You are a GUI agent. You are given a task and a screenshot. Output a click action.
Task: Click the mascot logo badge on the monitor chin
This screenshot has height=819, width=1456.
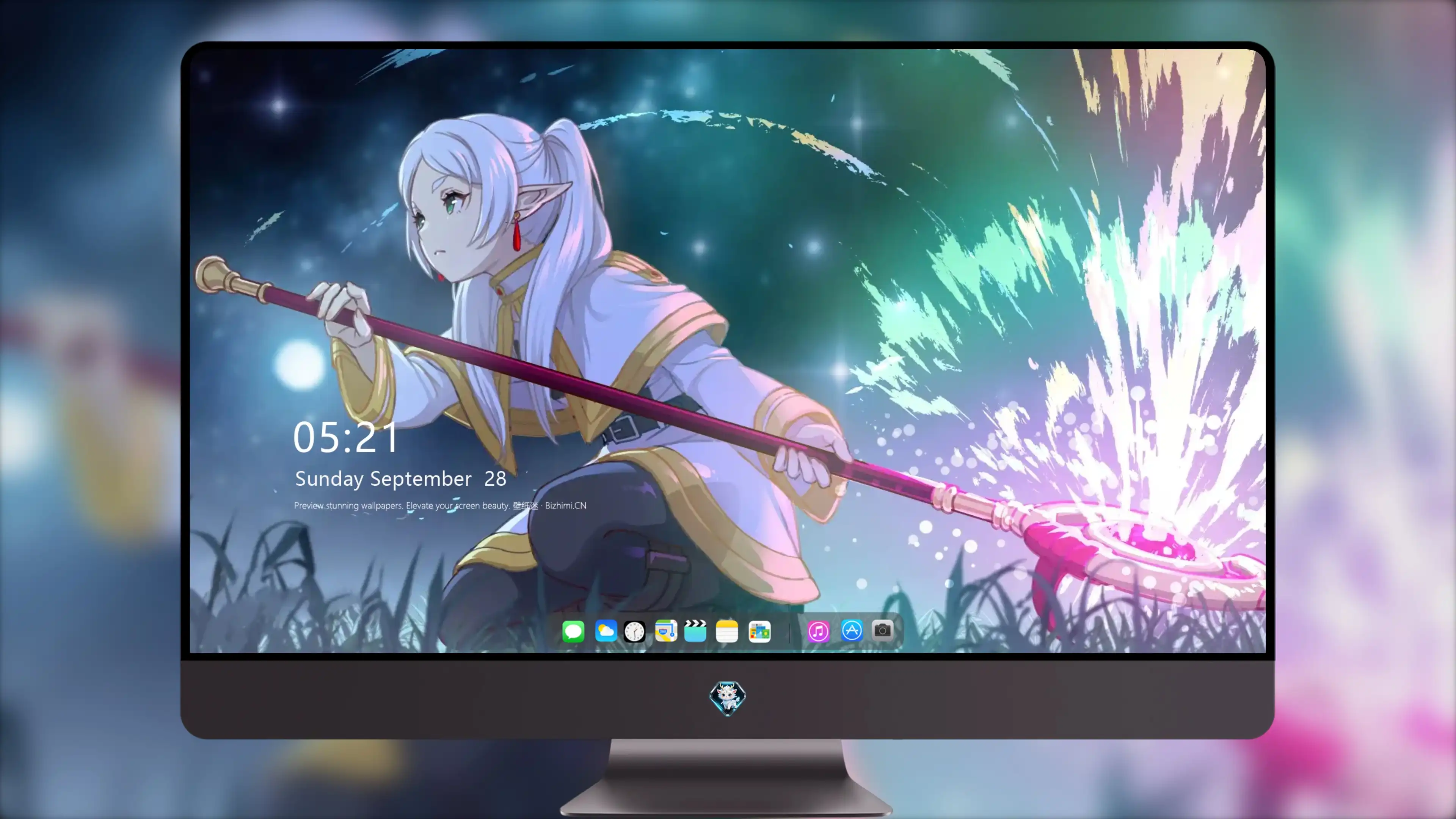[x=728, y=698]
